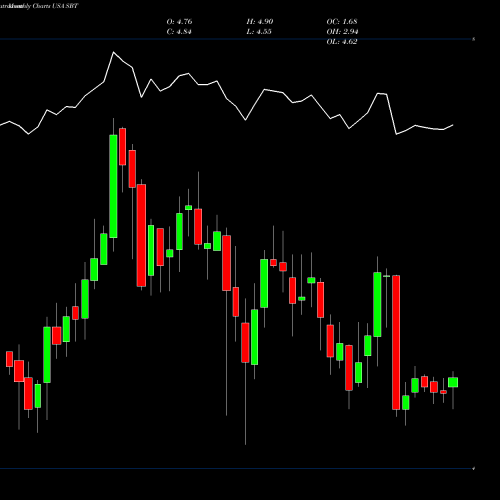Image resolution: width=500 pixels, height=500 pixels.
Task: Click the 'OC: 1.68' readout
Action: coord(342,22)
